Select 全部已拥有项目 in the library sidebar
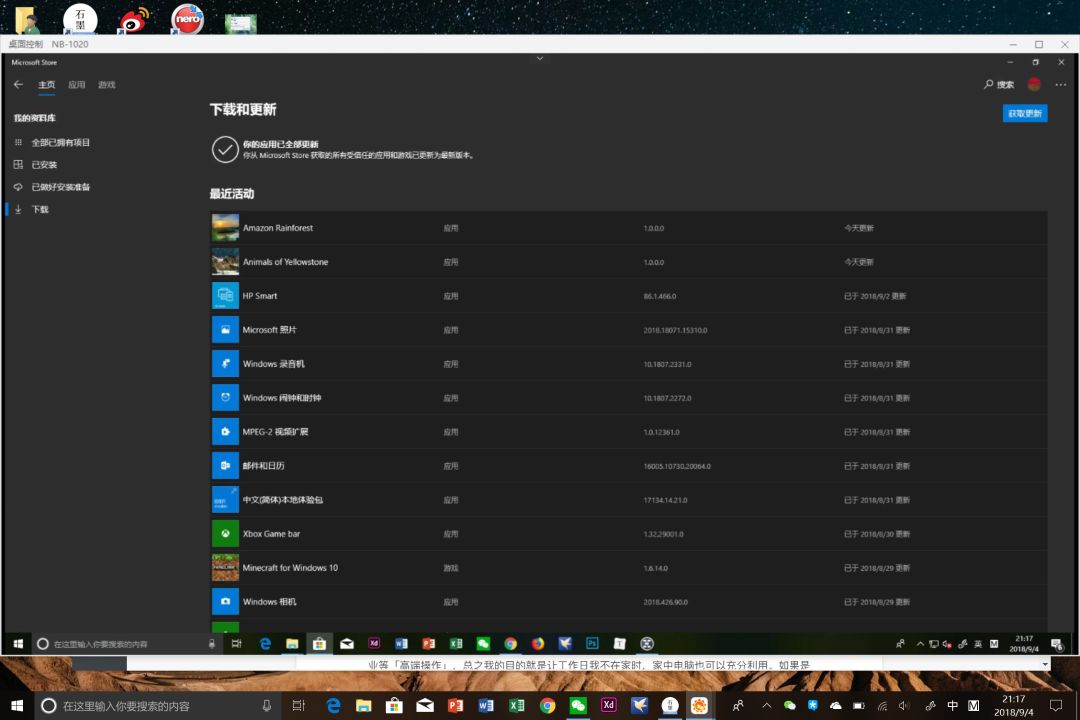The image size is (1080, 720). (x=60, y=143)
